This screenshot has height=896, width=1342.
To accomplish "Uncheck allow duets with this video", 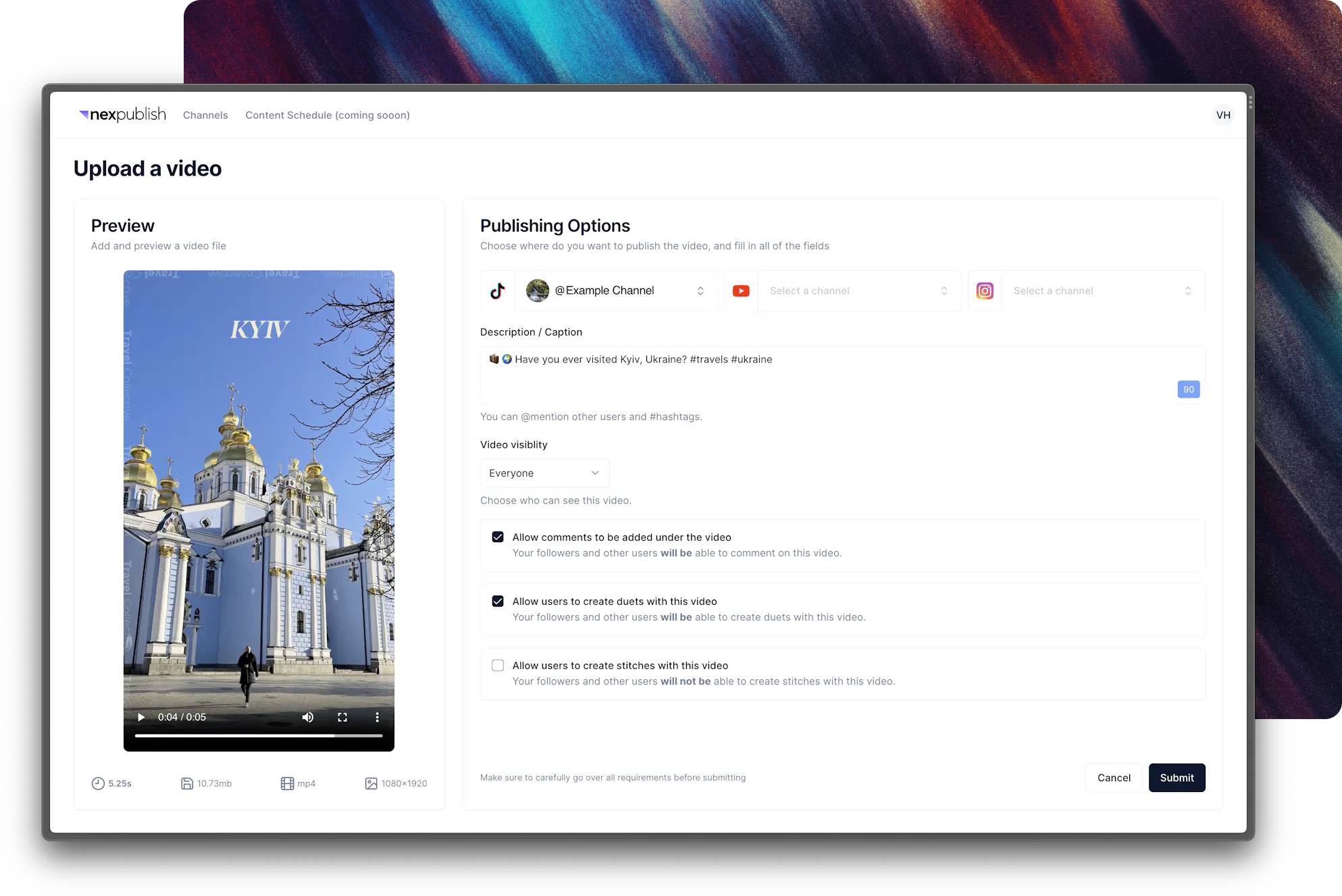I will 498,602.
